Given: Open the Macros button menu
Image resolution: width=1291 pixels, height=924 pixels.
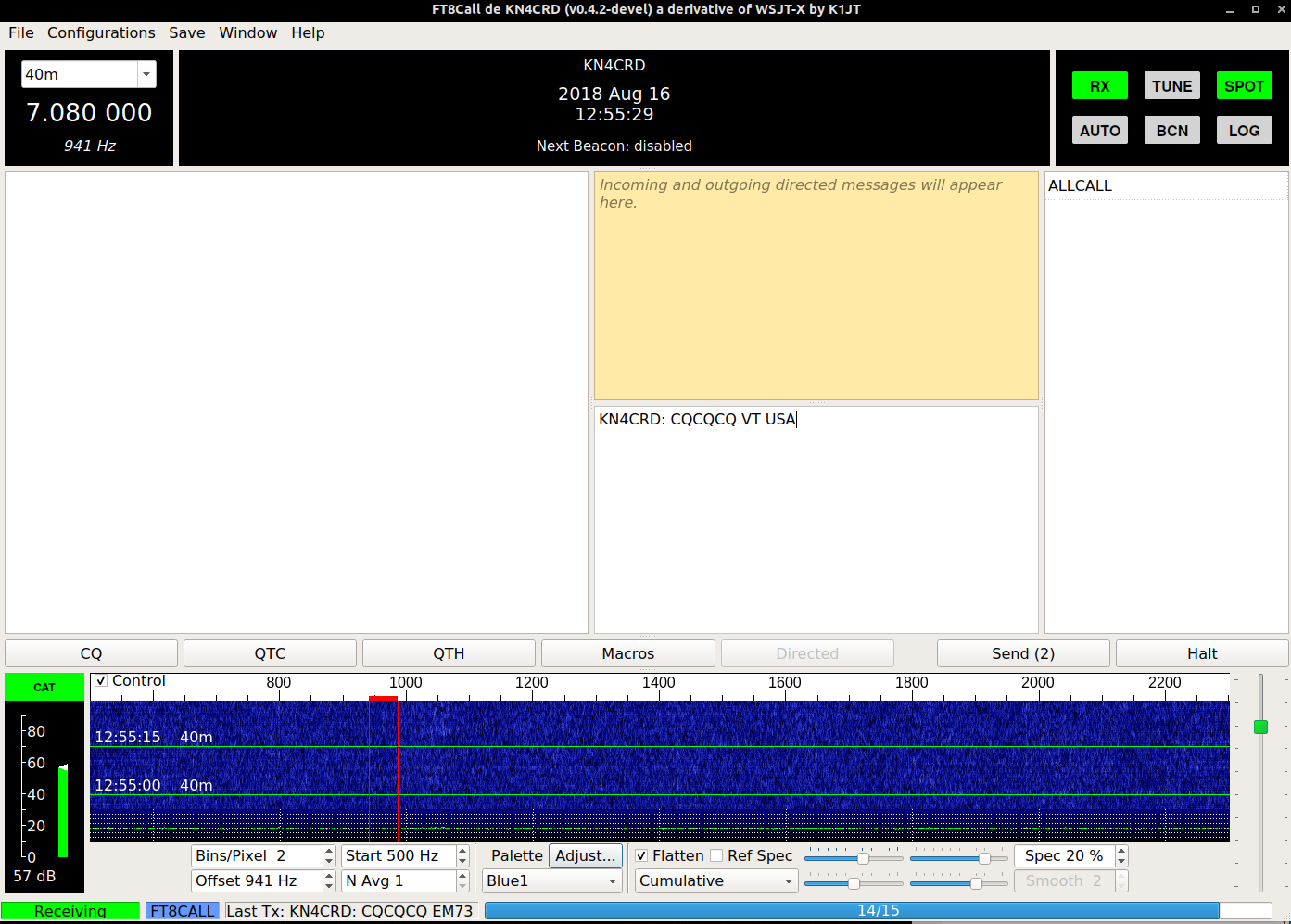Looking at the screenshot, I should (x=627, y=653).
